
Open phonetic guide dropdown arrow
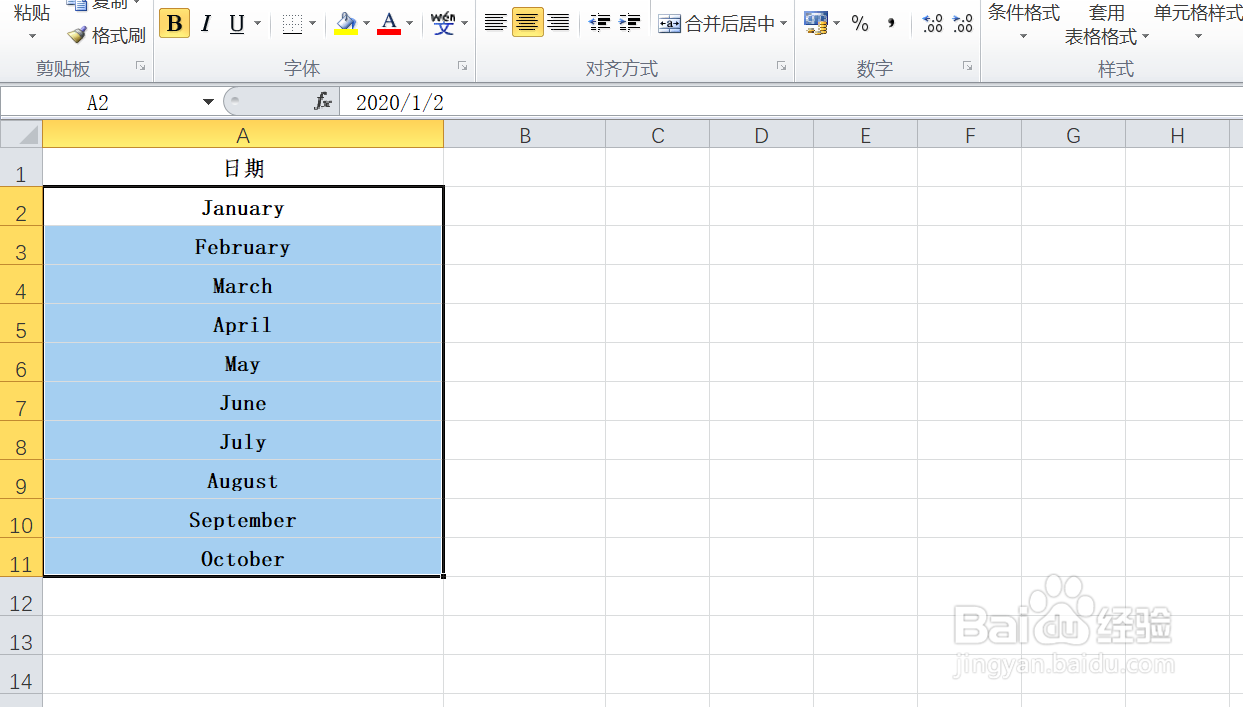click(x=464, y=23)
